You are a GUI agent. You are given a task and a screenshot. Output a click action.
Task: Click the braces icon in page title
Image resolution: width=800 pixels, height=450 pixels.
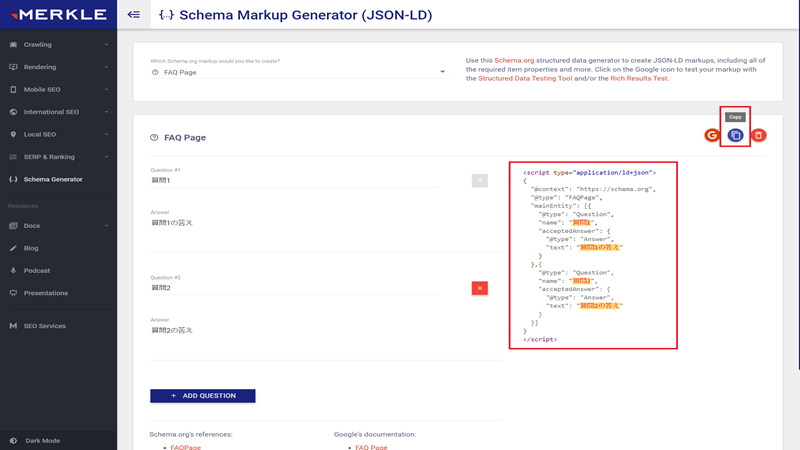(x=166, y=14)
